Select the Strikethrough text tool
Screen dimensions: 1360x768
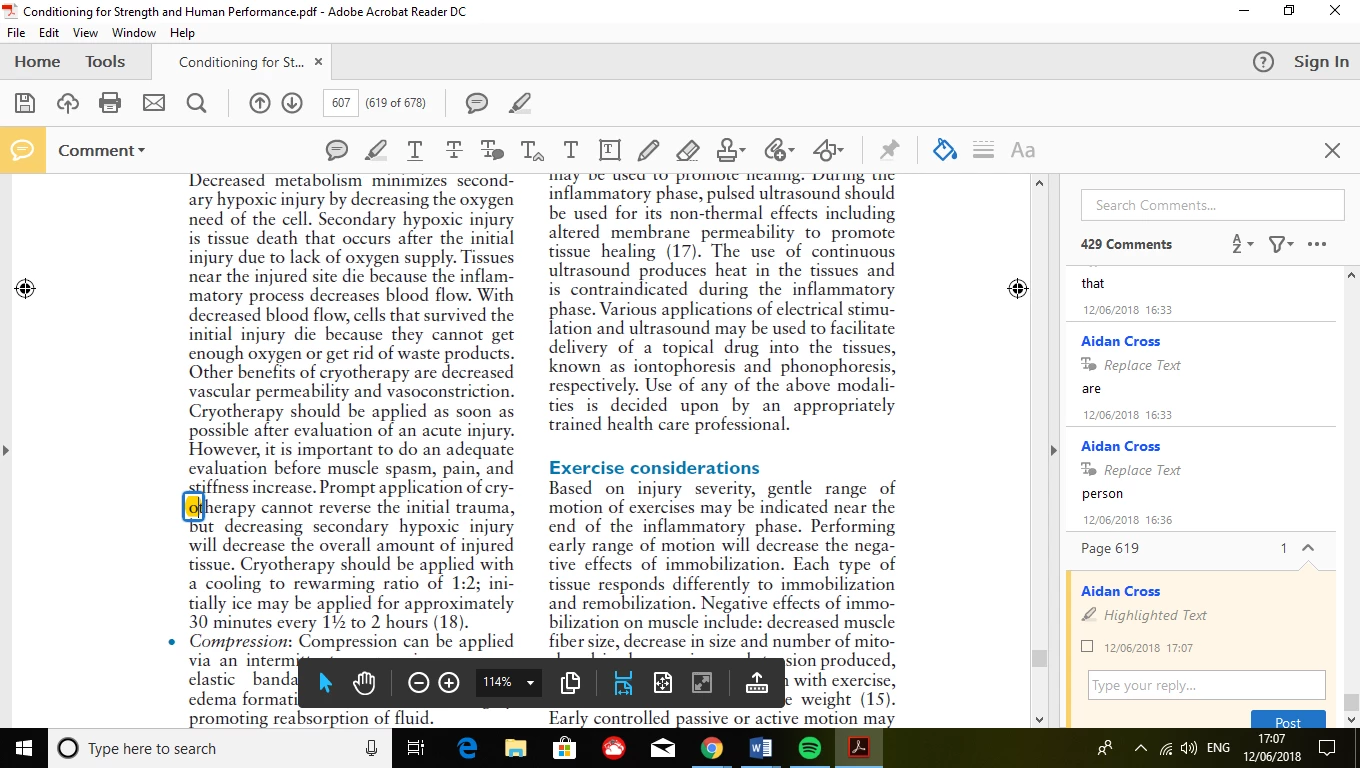454,150
